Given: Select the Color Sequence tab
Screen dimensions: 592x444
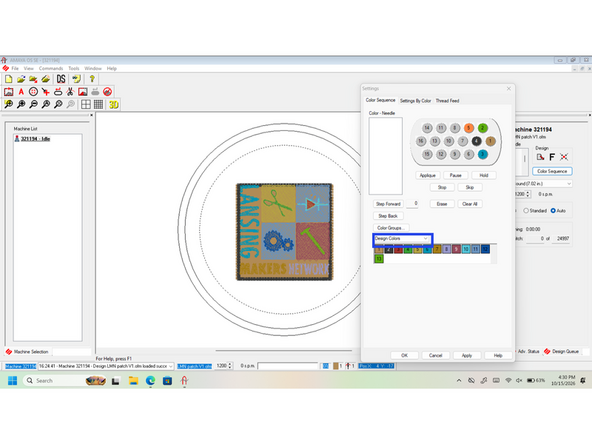Looking at the screenshot, I should pos(380,100).
